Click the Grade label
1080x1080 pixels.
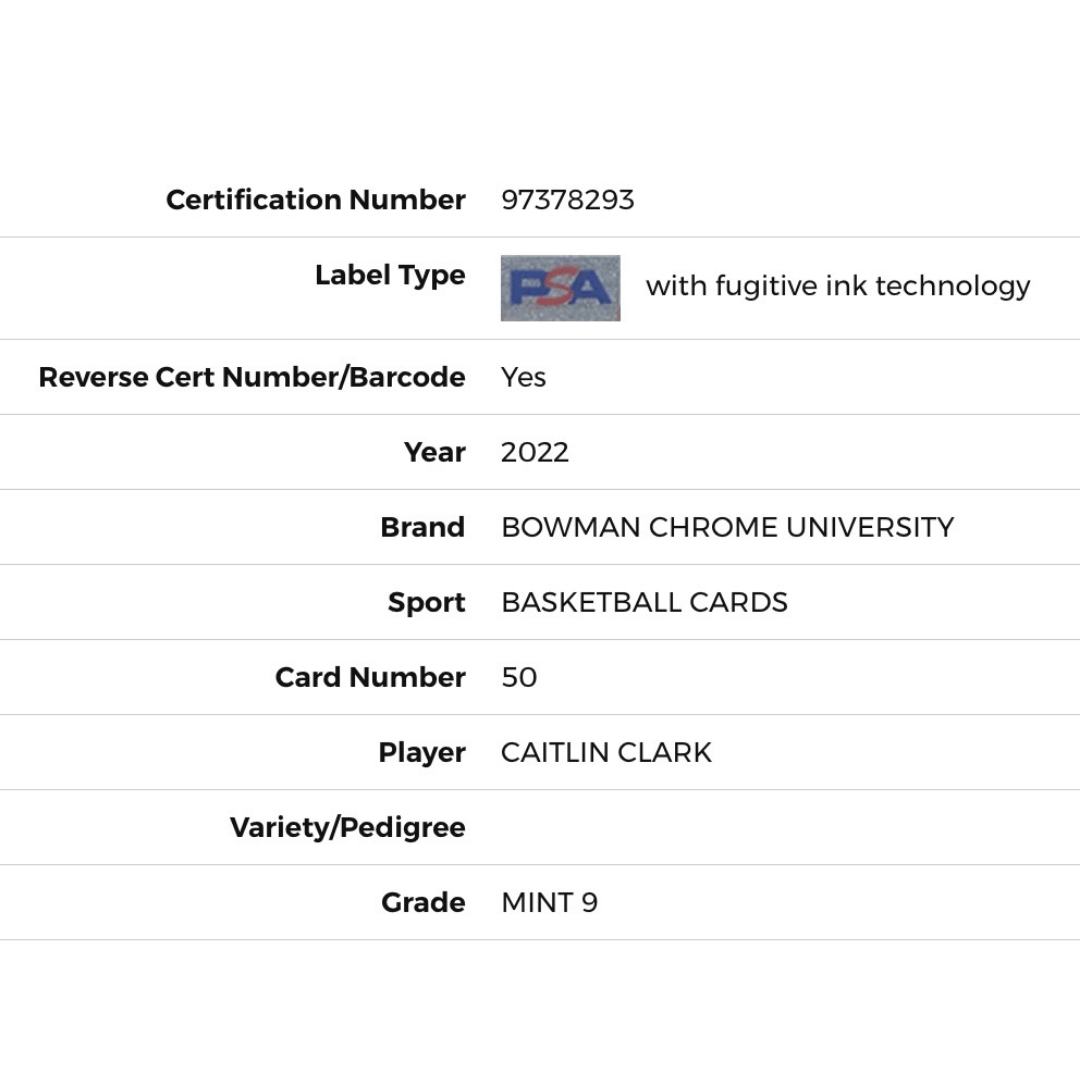tap(424, 903)
